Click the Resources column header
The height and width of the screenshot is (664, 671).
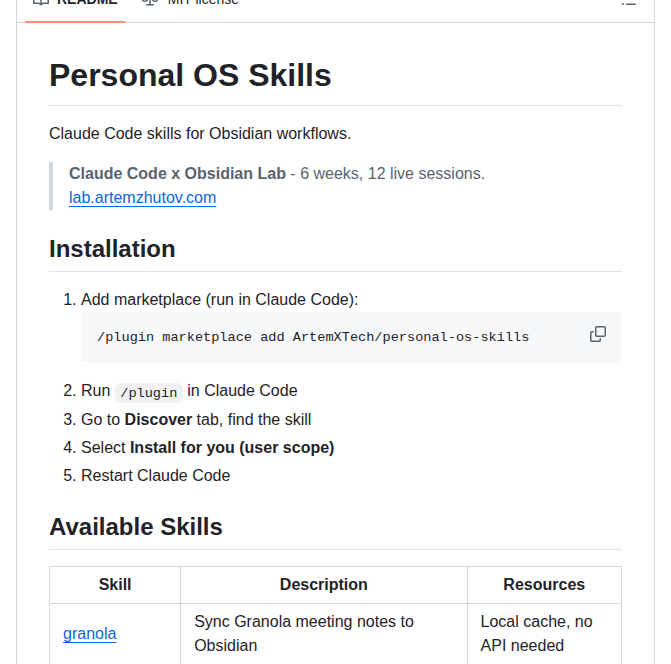click(544, 584)
